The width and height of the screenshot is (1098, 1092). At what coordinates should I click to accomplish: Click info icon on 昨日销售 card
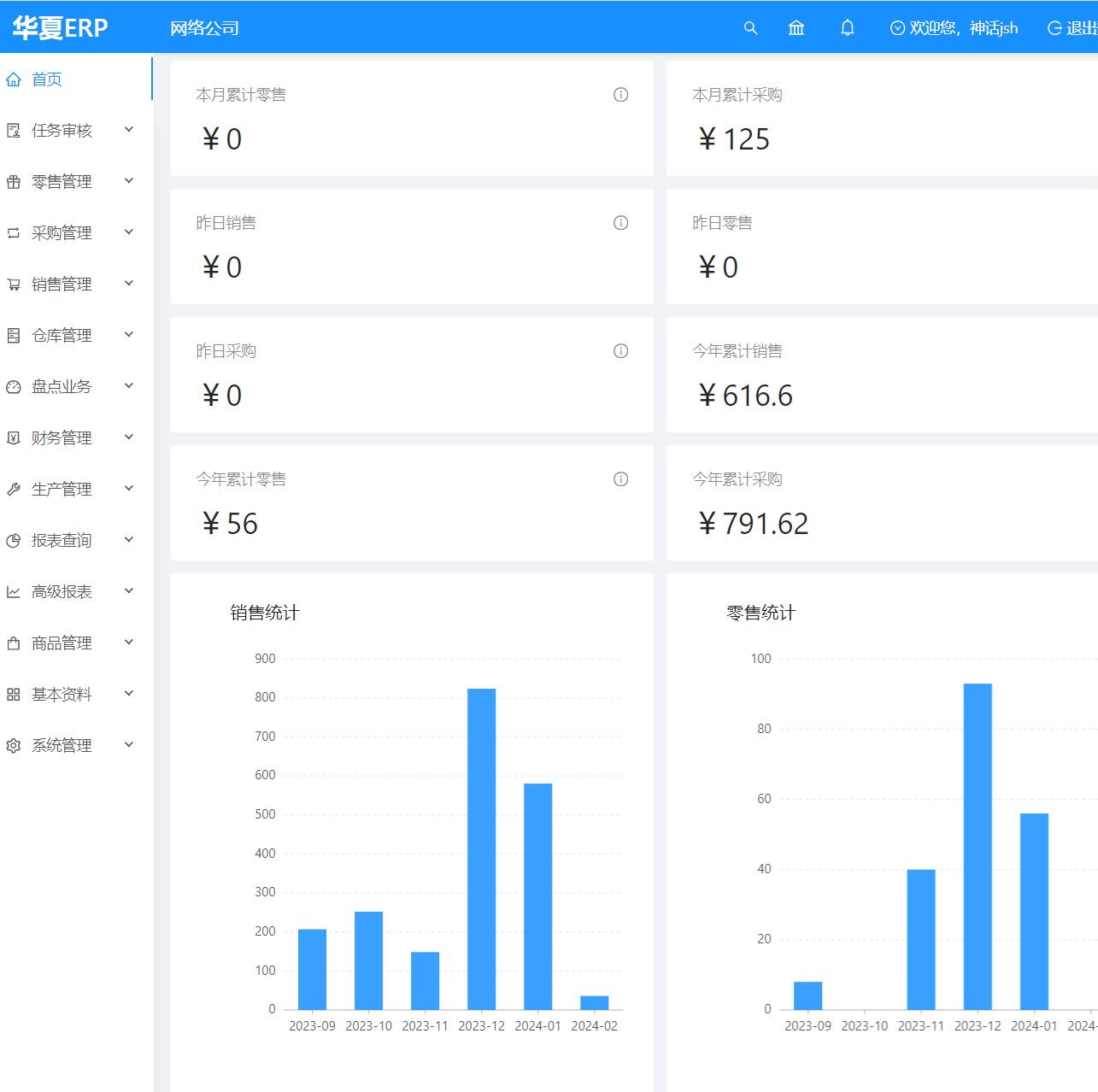click(621, 223)
